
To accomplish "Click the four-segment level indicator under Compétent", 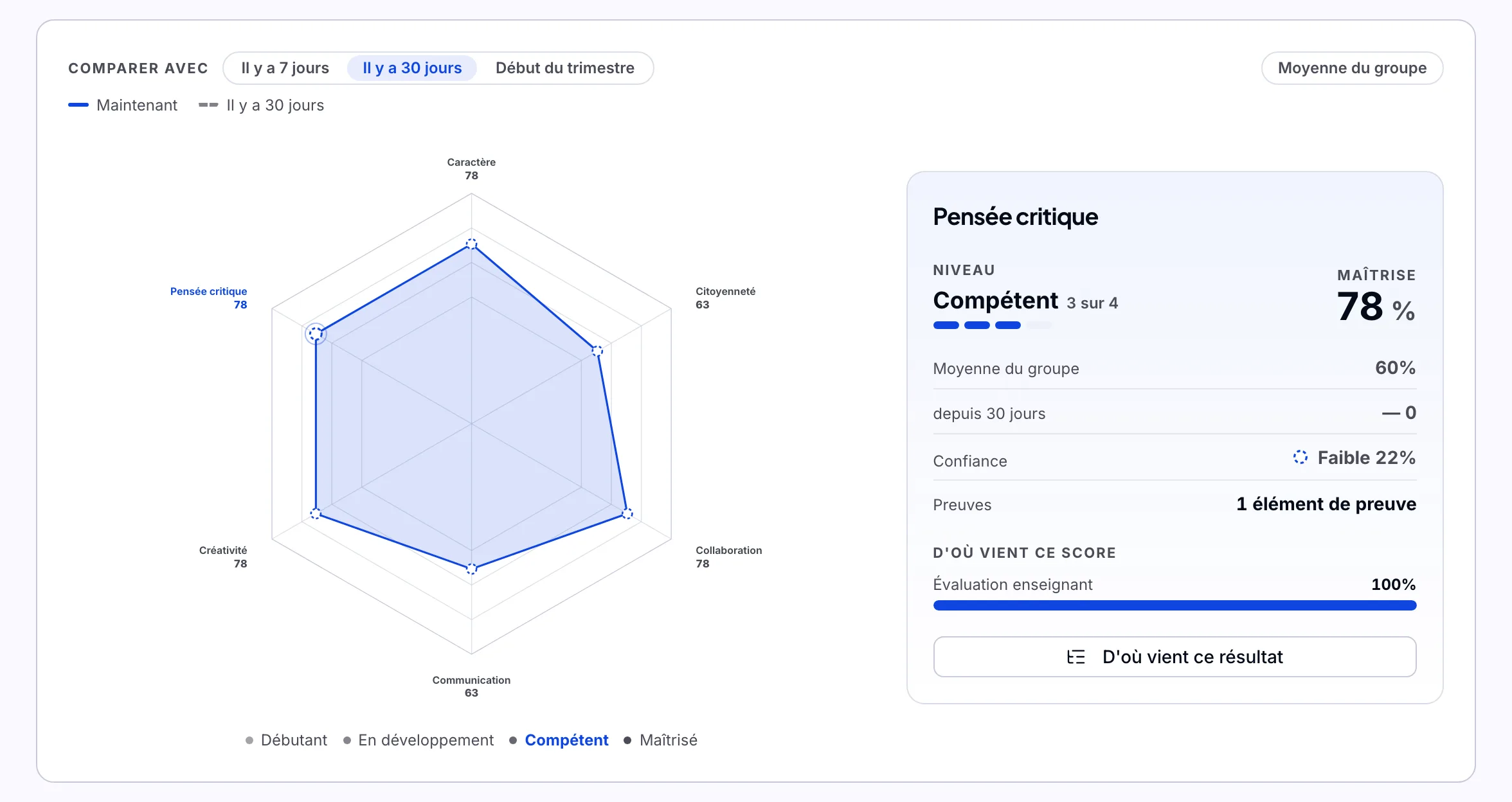I will coord(993,325).
